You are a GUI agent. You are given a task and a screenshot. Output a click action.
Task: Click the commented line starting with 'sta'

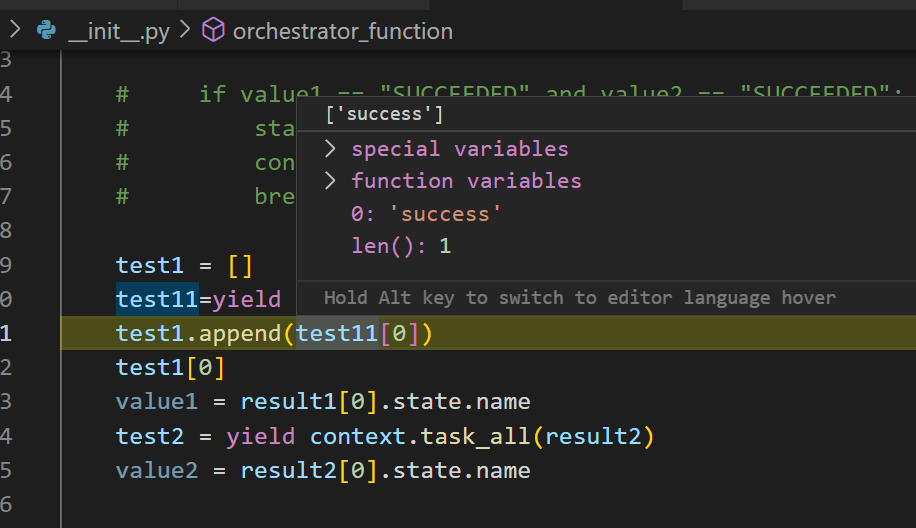206,128
